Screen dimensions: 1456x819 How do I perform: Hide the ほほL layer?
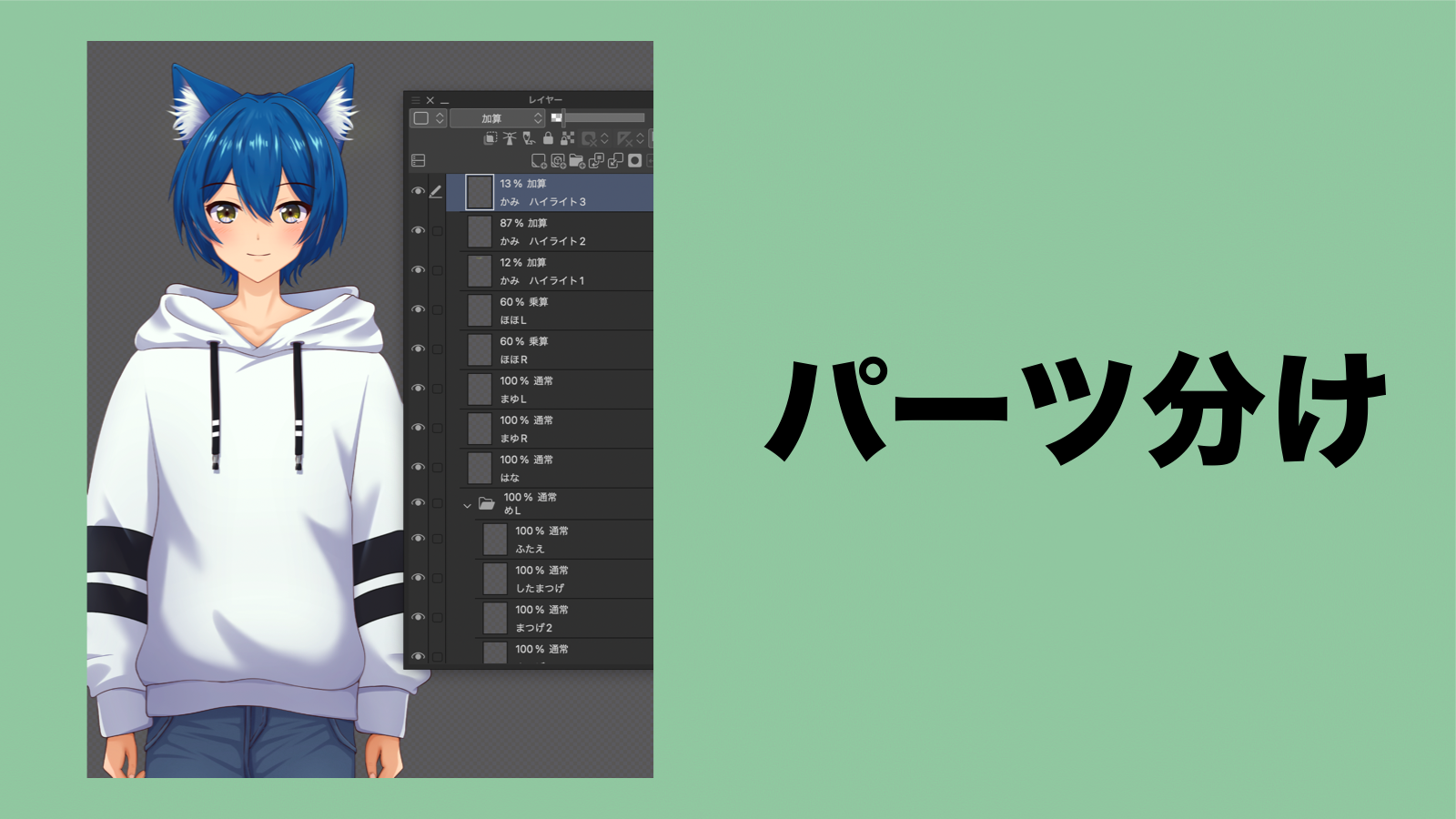tap(419, 309)
